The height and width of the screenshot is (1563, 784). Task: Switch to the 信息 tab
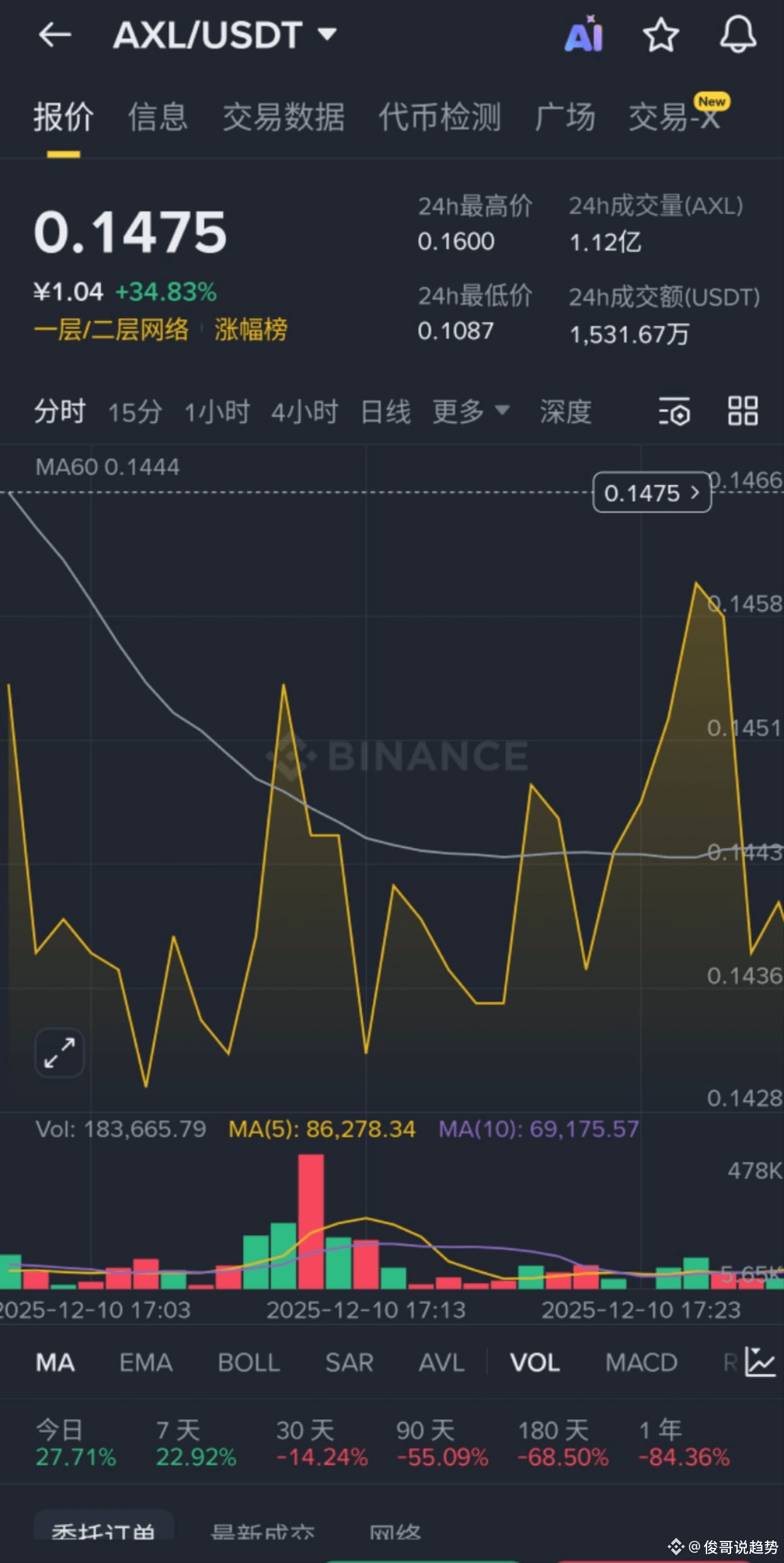[158, 117]
